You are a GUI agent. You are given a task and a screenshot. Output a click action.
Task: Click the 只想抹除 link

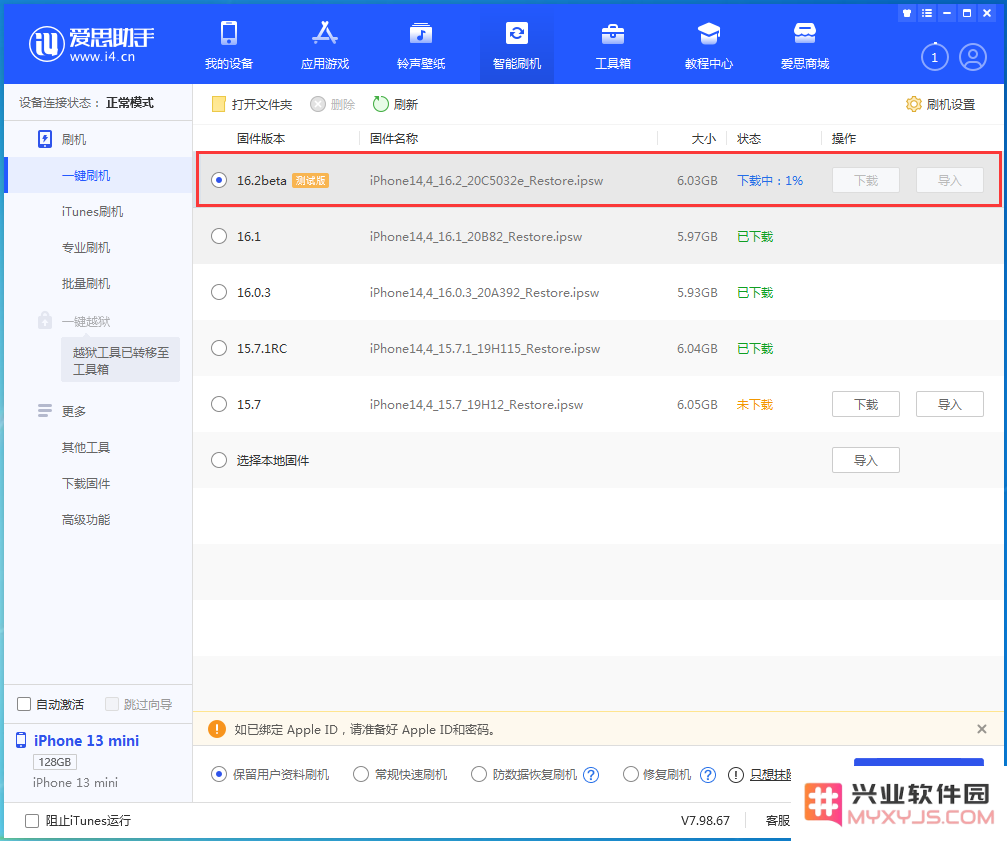pos(771,775)
